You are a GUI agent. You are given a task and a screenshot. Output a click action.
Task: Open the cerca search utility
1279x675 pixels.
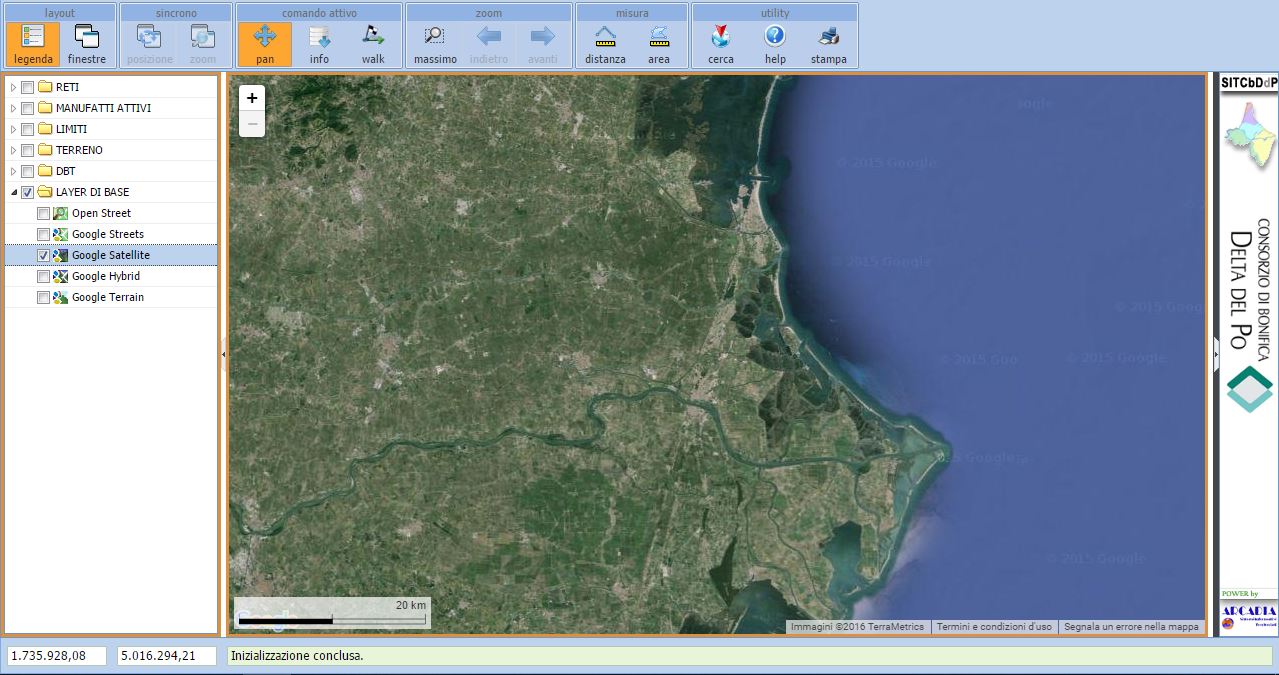tap(721, 45)
